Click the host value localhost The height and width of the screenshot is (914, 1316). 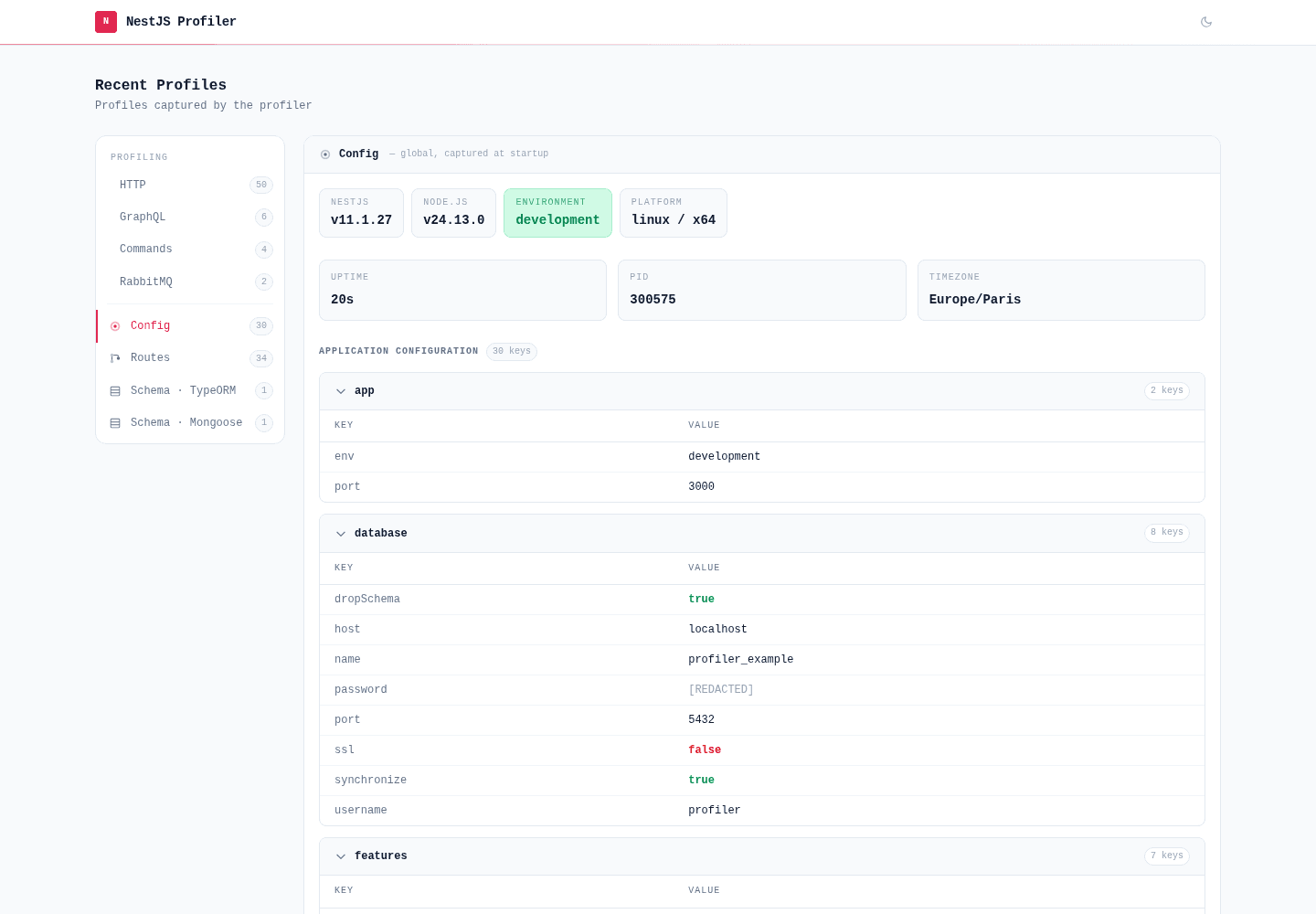(x=717, y=630)
